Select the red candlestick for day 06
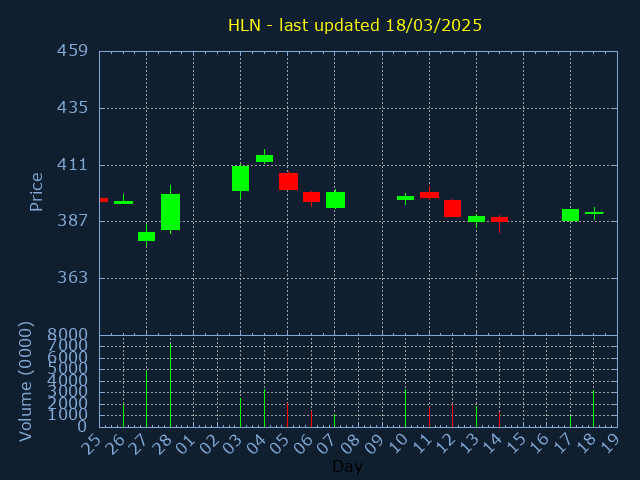Image resolution: width=640 pixels, height=480 pixels. [311, 197]
